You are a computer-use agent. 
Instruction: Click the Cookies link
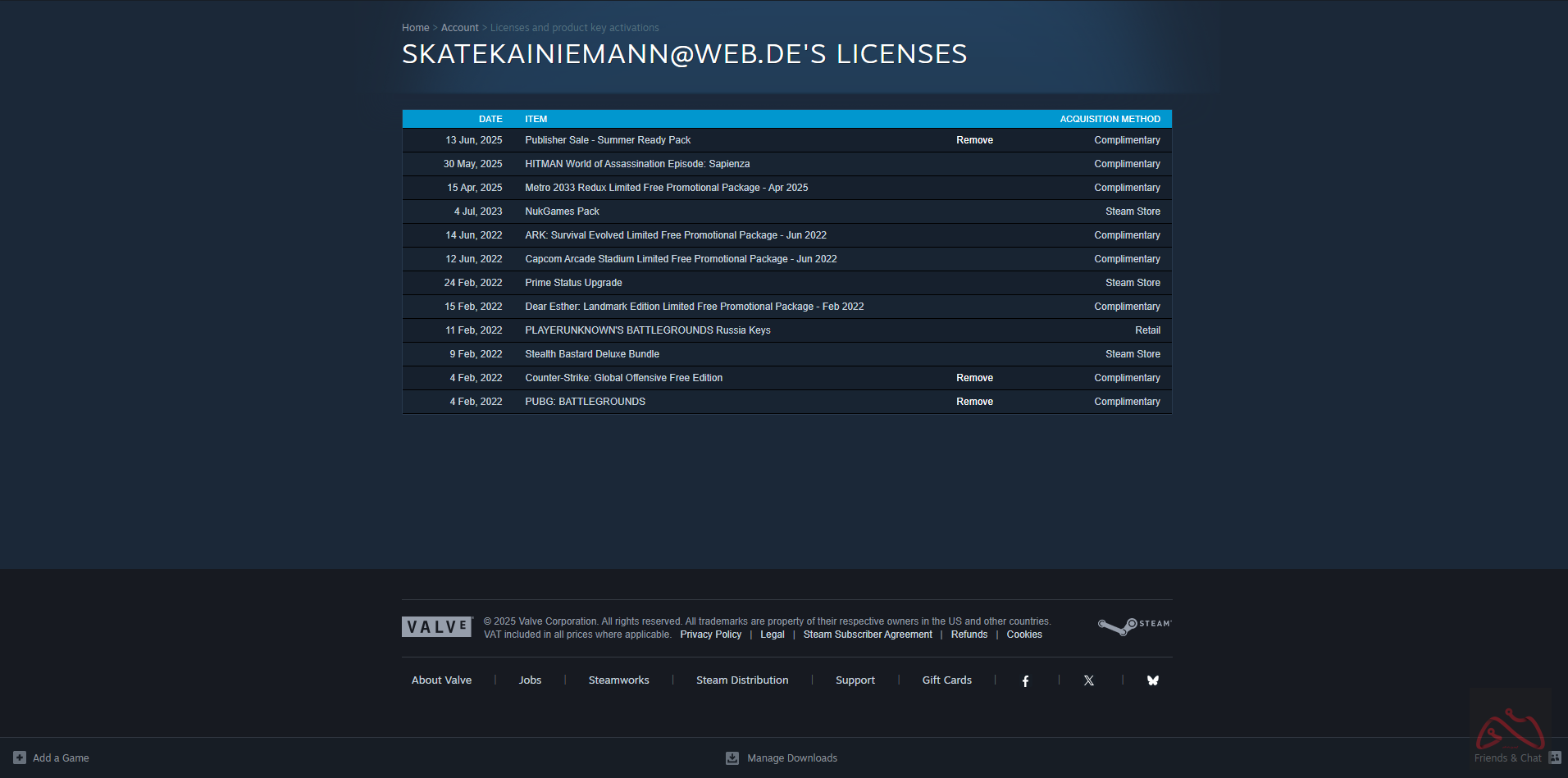[x=1024, y=635]
